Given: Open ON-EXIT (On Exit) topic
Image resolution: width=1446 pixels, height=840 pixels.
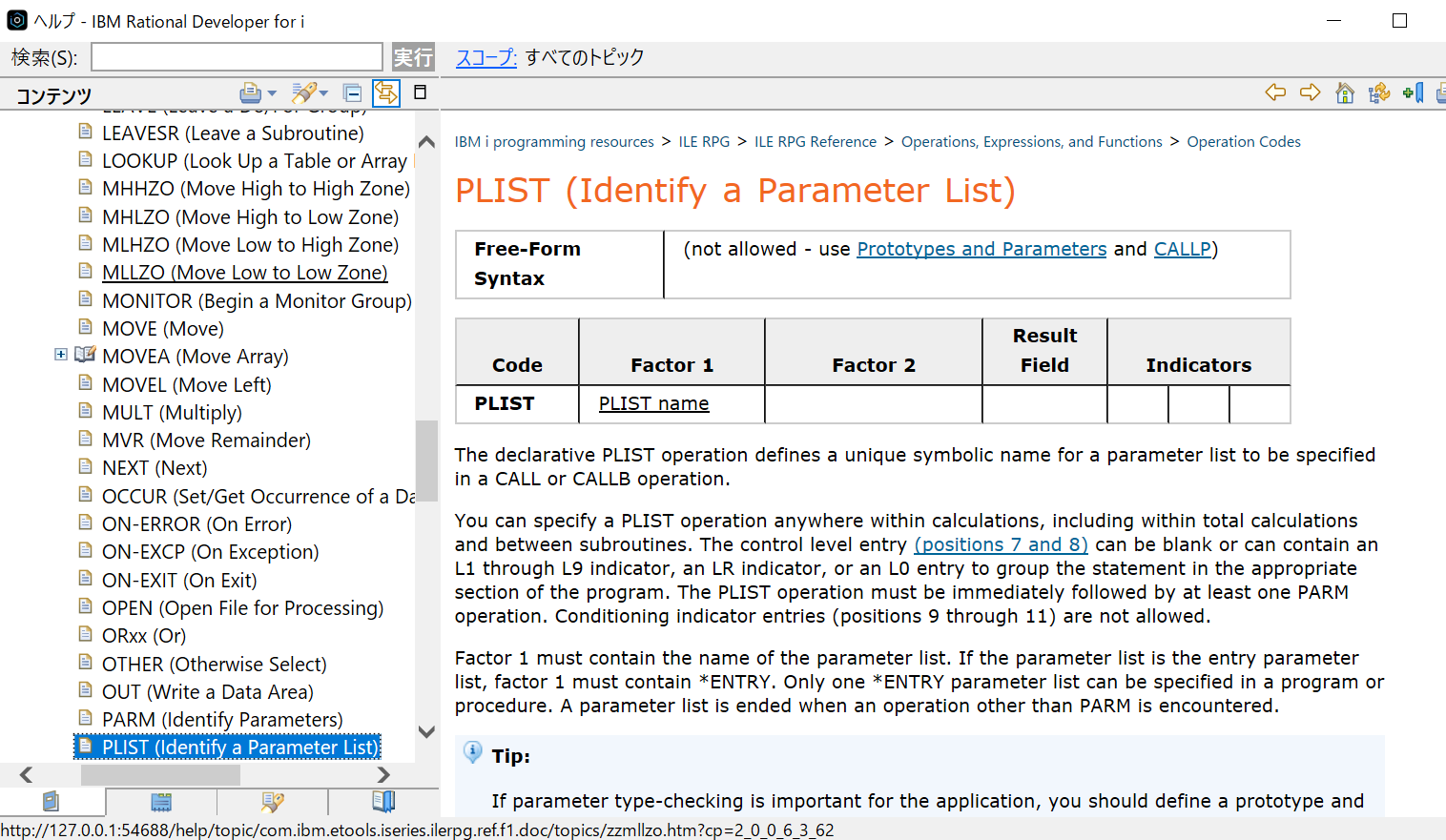Looking at the screenshot, I should coord(179,580).
